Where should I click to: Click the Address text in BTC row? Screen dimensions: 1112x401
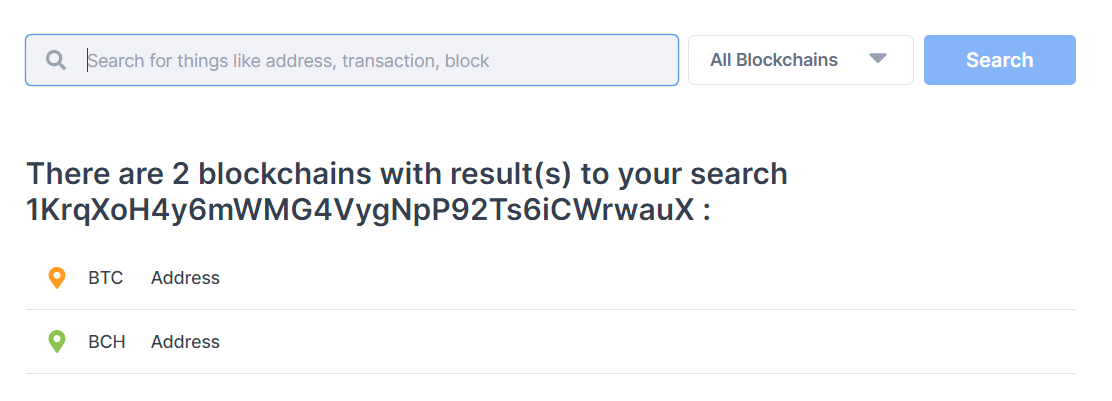click(185, 278)
